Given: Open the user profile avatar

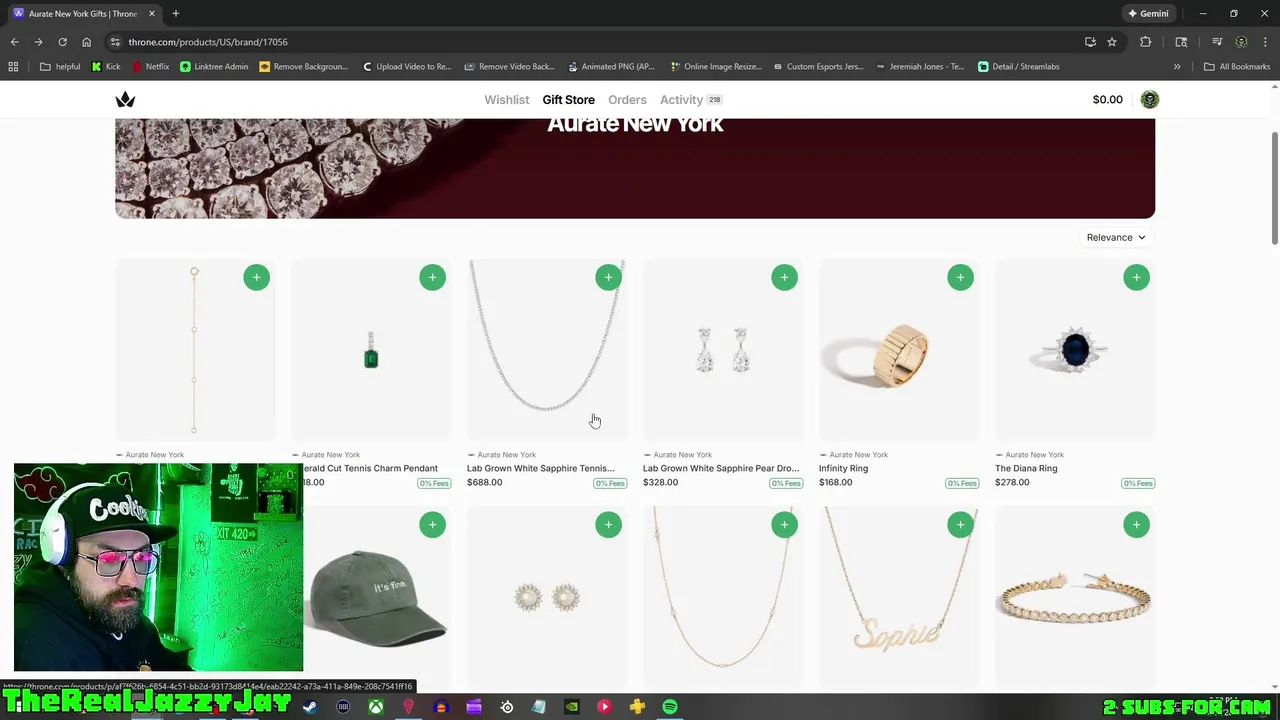Looking at the screenshot, I should (1149, 99).
